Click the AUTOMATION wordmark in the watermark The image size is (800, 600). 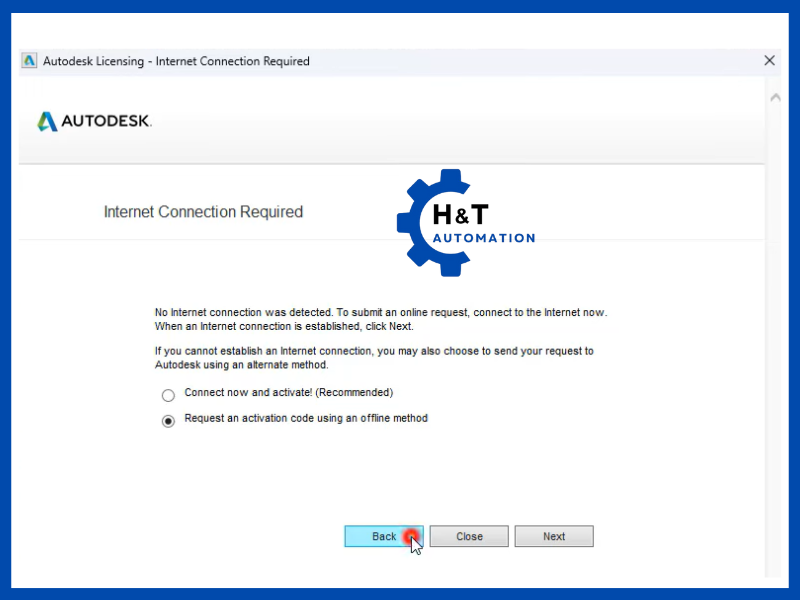pyautogui.click(x=484, y=238)
